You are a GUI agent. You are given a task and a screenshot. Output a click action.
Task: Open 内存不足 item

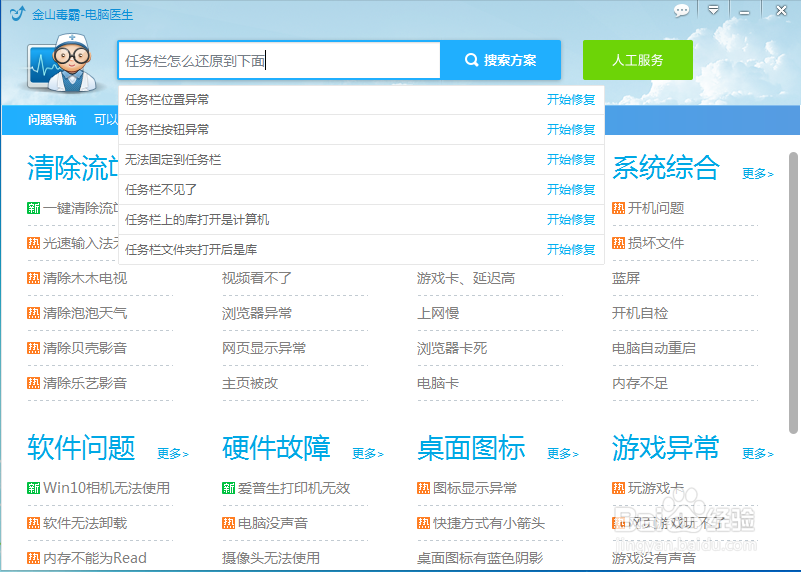640,383
